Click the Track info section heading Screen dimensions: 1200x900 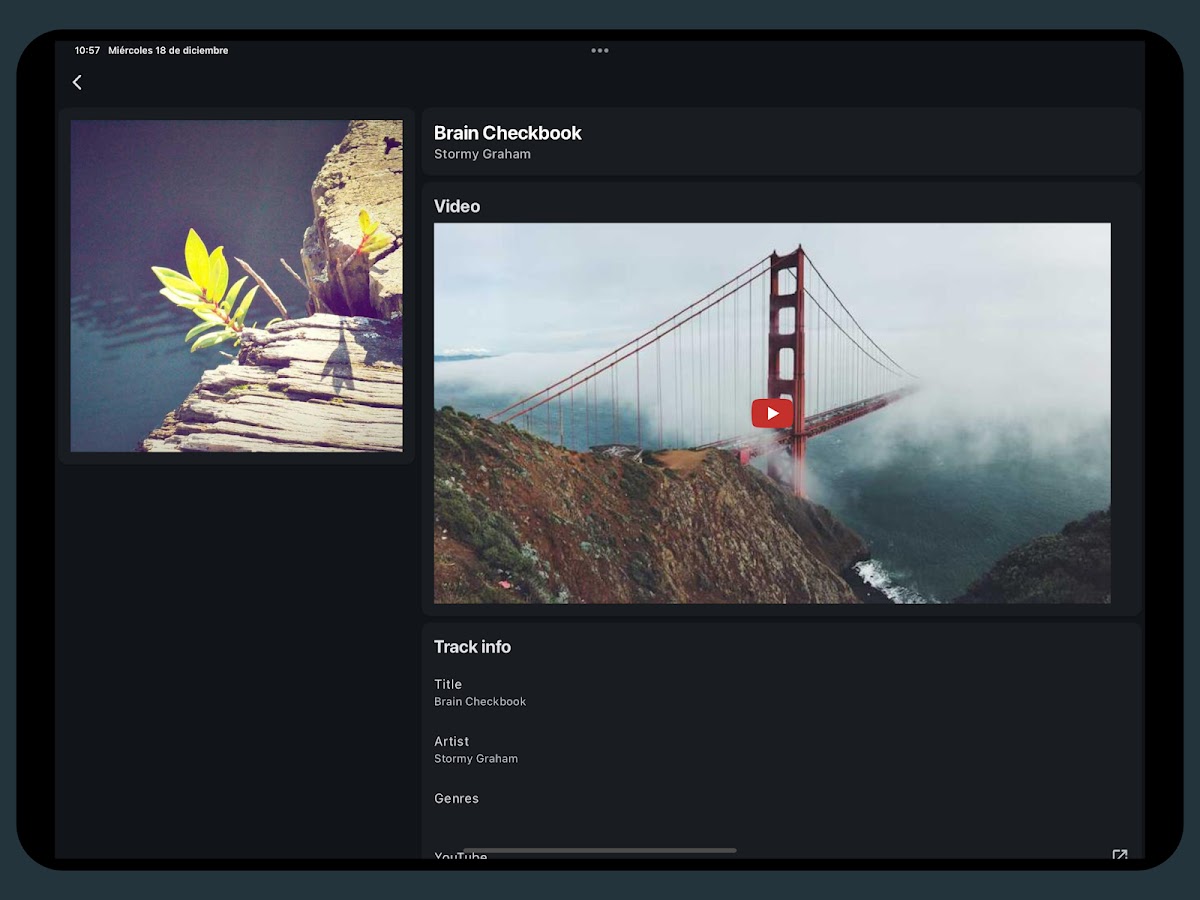point(472,647)
